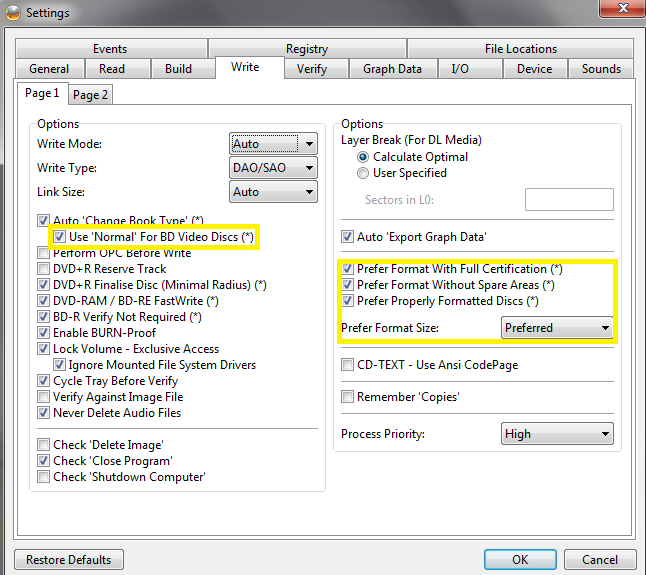Close the Settings dialog window
Image resolution: width=646 pixels, height=575 pixels.
tap(623, 8)
